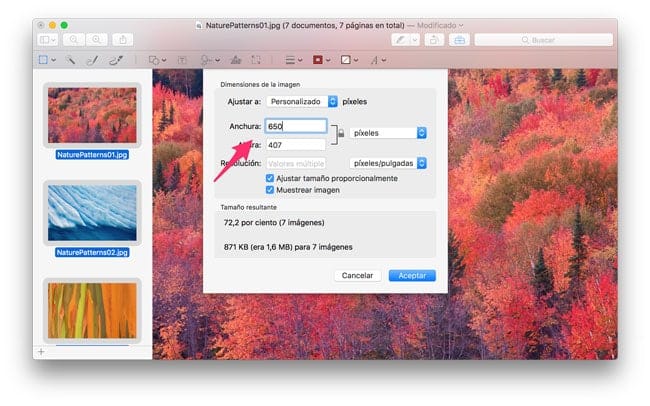Open the fill color swatch menu
The height and width of the screenshot is (406, 650).
point(349,60)
